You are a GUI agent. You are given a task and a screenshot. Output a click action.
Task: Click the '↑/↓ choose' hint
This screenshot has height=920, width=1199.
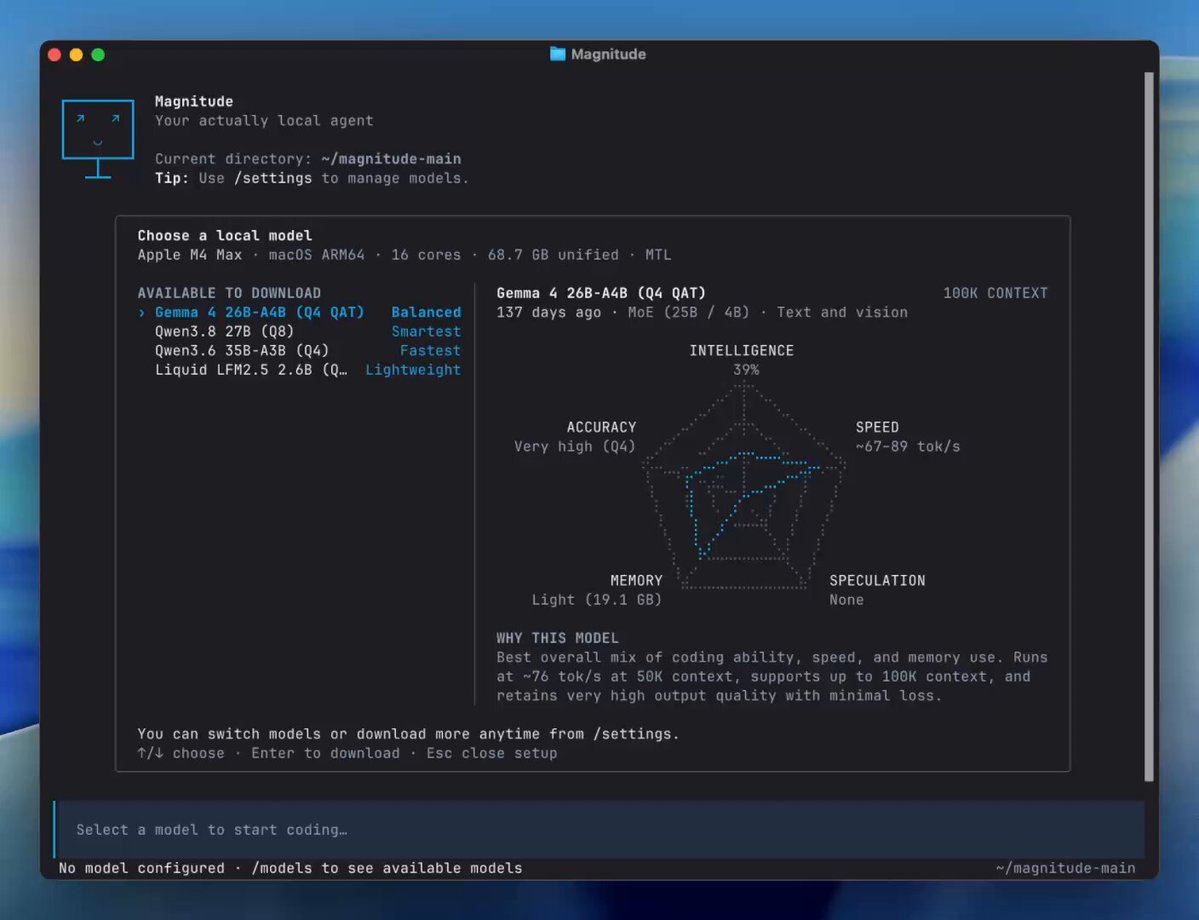(181, 753)
